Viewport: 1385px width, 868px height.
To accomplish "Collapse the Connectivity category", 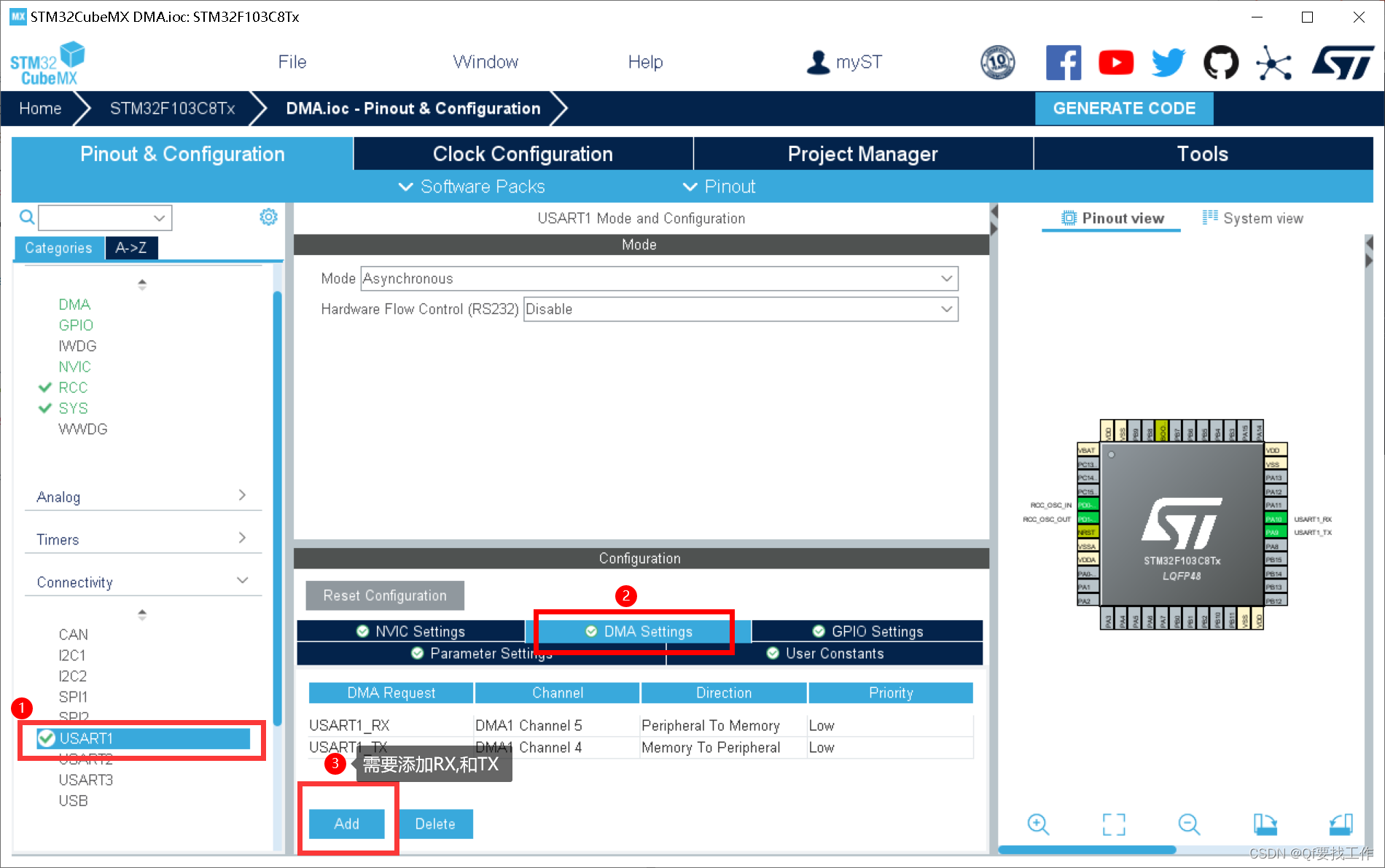I will point(143,582).
